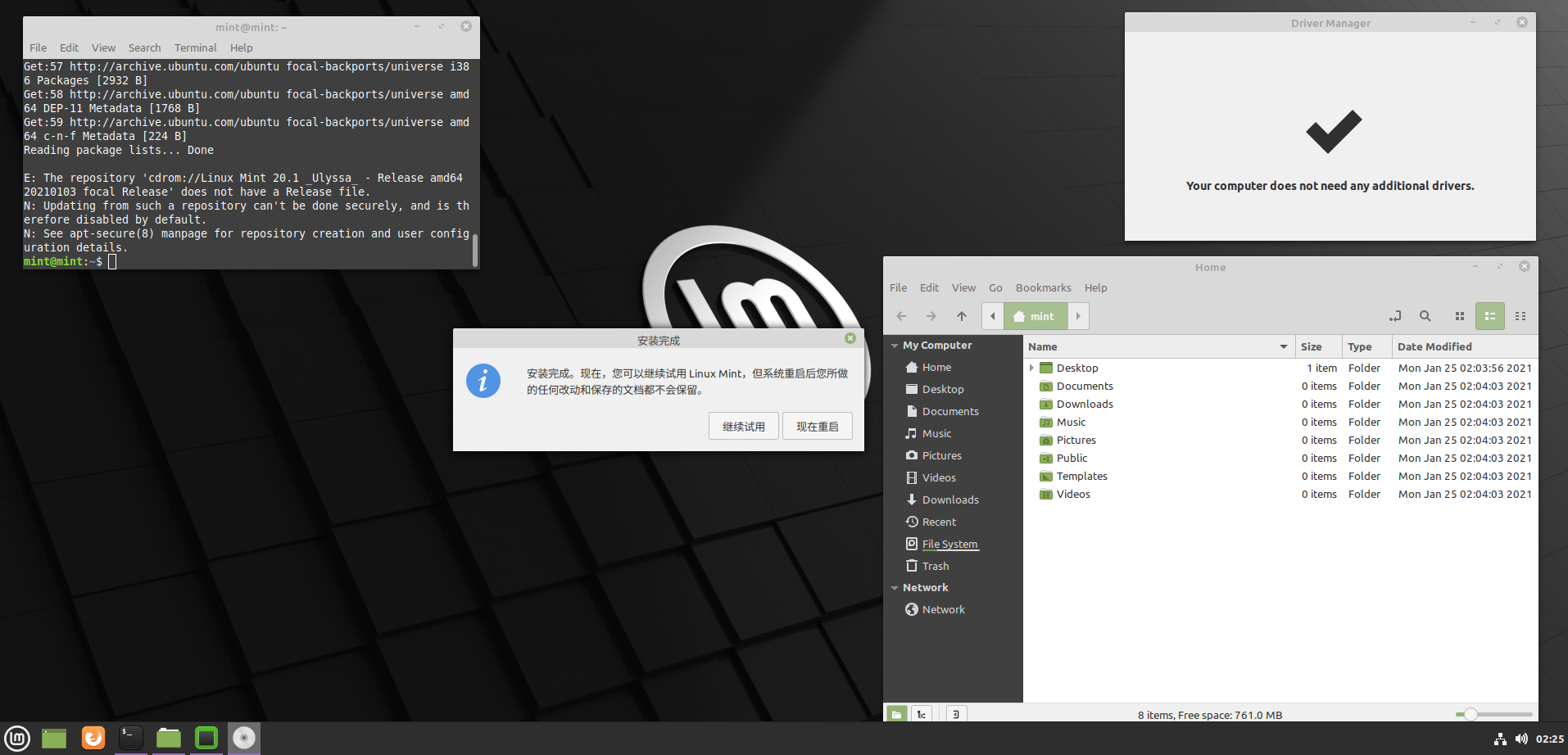Switch to compact view in file manager
Image resolution: width=1568 pixels, height=755 pixels.
click(x=1520, y=316)
